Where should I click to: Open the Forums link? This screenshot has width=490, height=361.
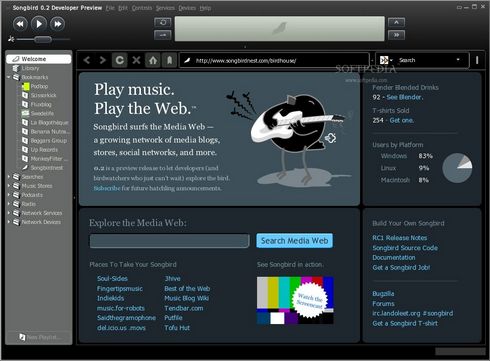point(383,304)
